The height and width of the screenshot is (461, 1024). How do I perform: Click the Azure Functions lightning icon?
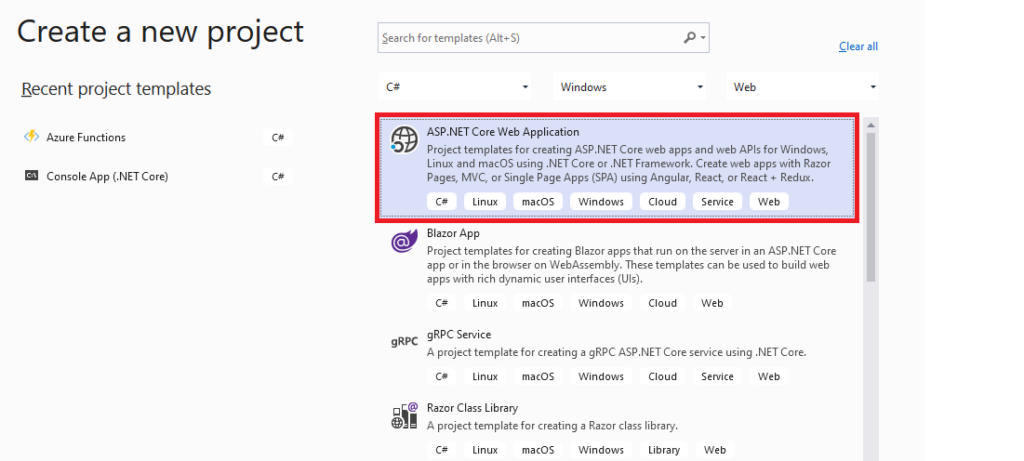coord(31,137)
